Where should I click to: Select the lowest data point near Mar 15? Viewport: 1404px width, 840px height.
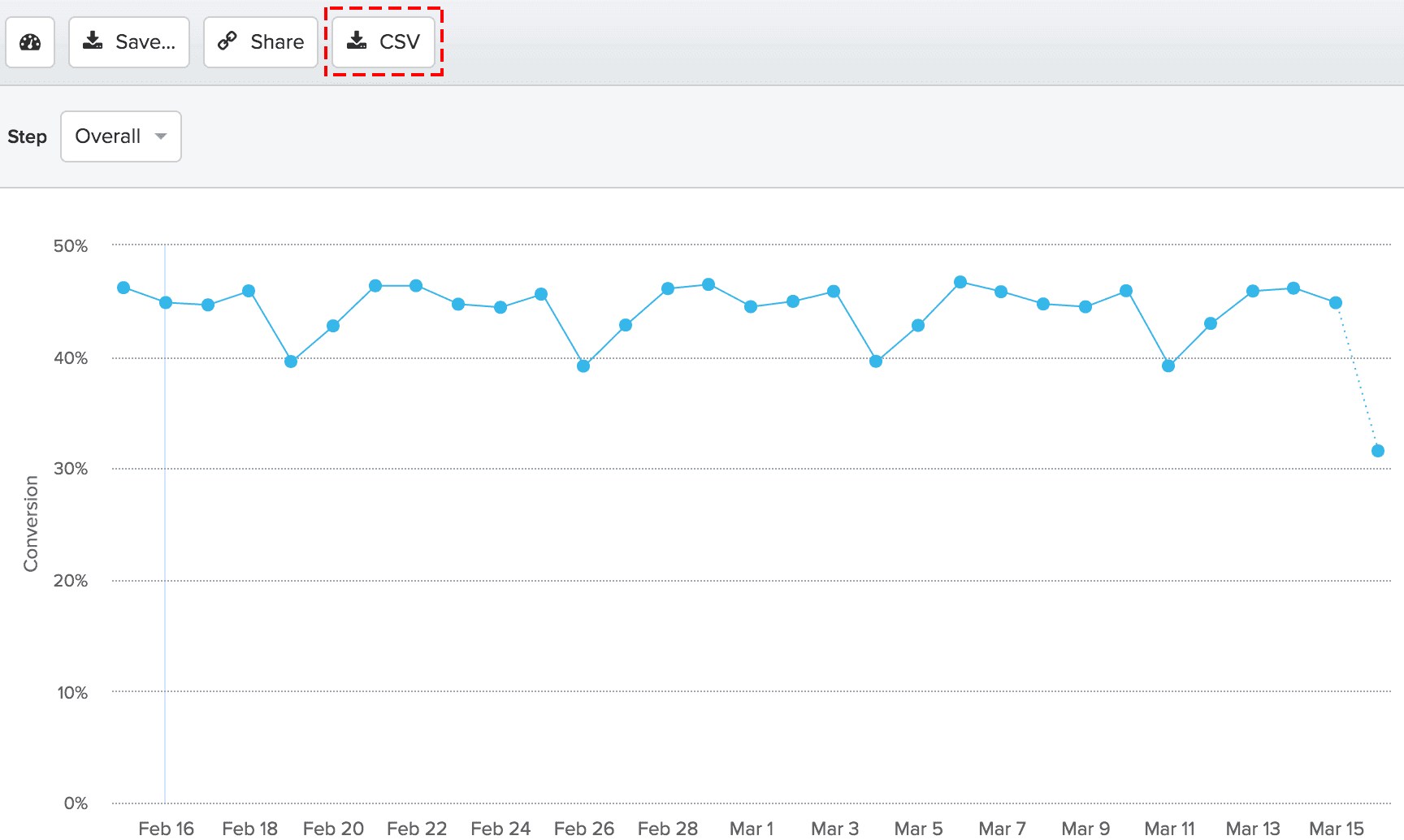[1377, 449]
